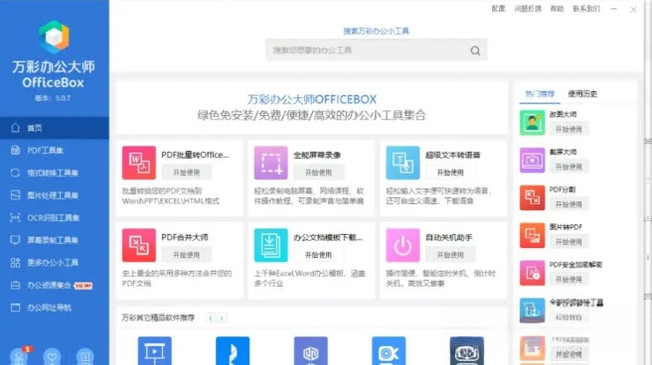Click the 图片处理 picture icon
The height and width of the screenshot is (365, 652).
[15, 195]
